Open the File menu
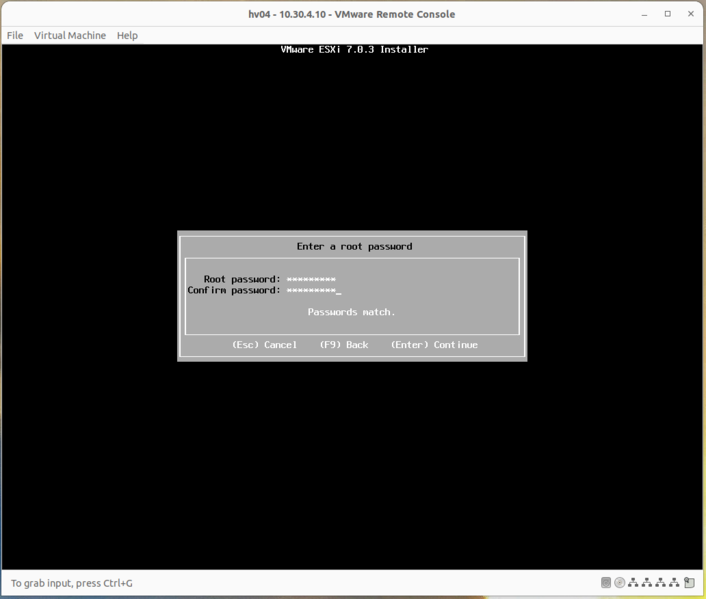Viewport: 706px width, 599px height. (x=15, y=36)
